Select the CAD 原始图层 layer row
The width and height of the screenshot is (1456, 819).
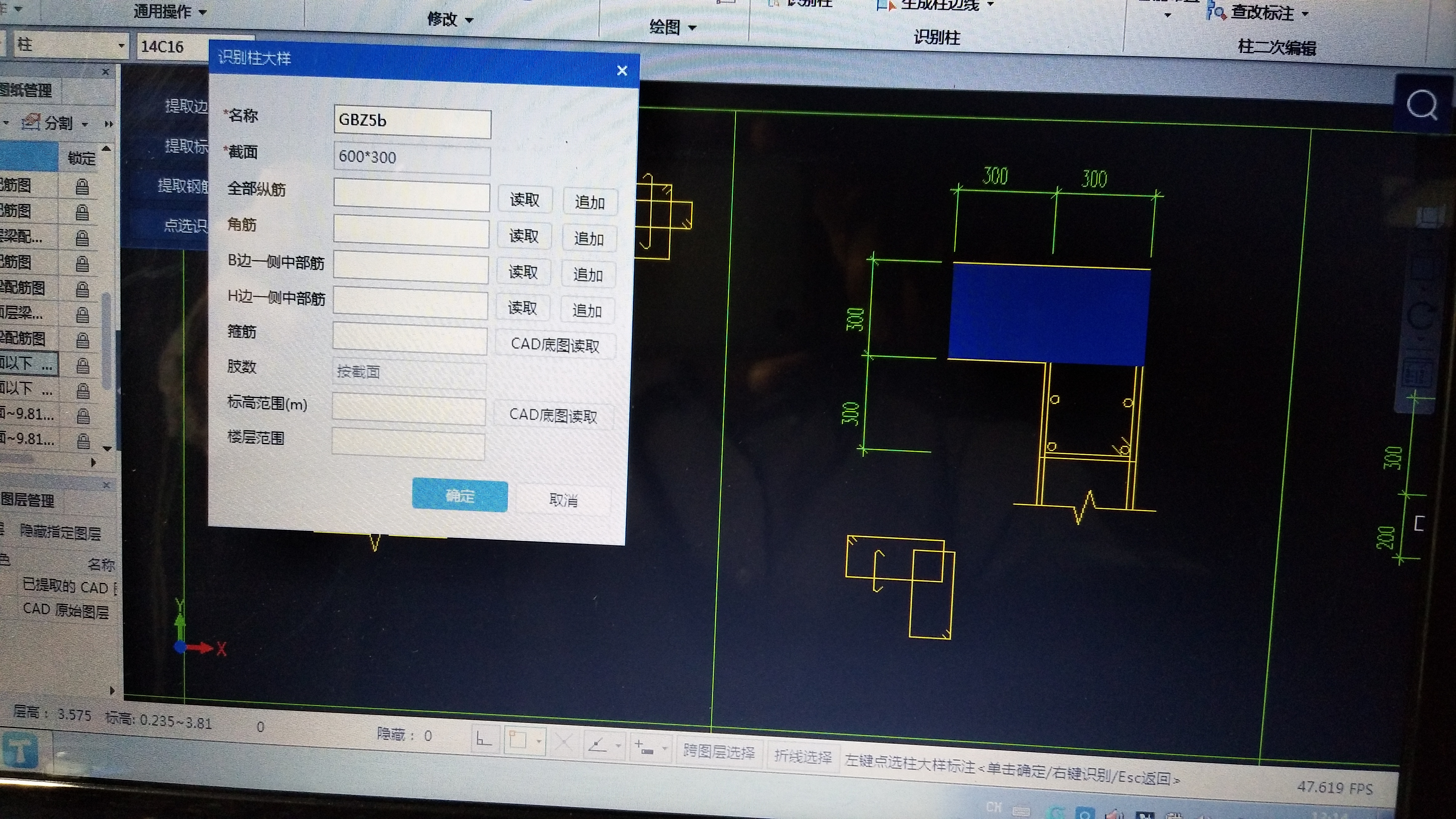tap(66, 610)
